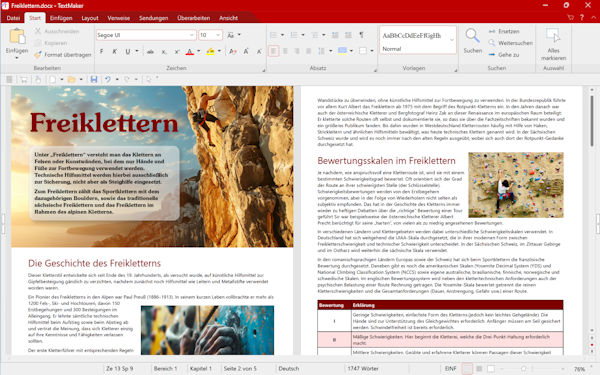Screen dimensions: 600x375
Task: Click EINF insert mode indicator
Action: tap(450, 368)
